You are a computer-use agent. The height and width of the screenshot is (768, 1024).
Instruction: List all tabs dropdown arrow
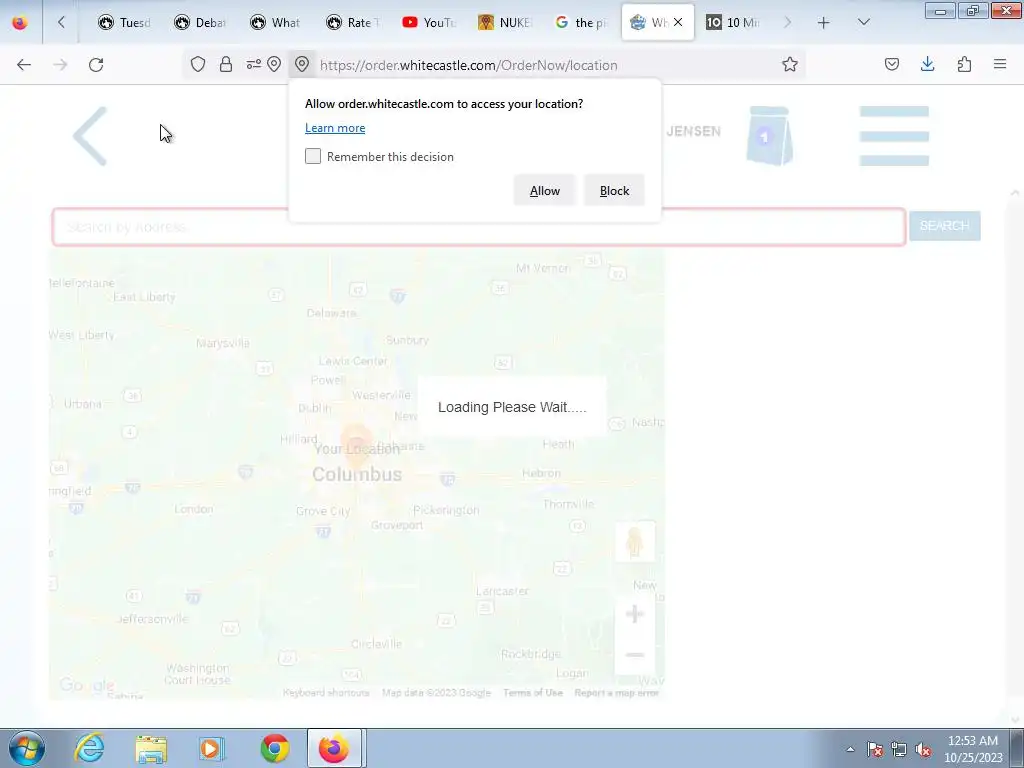[x=863, y=22]
